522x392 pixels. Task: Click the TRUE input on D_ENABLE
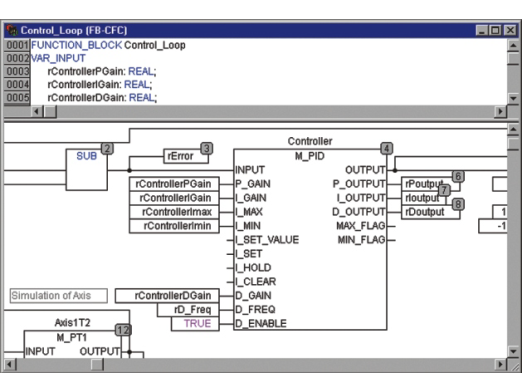(x=195, y=324)
